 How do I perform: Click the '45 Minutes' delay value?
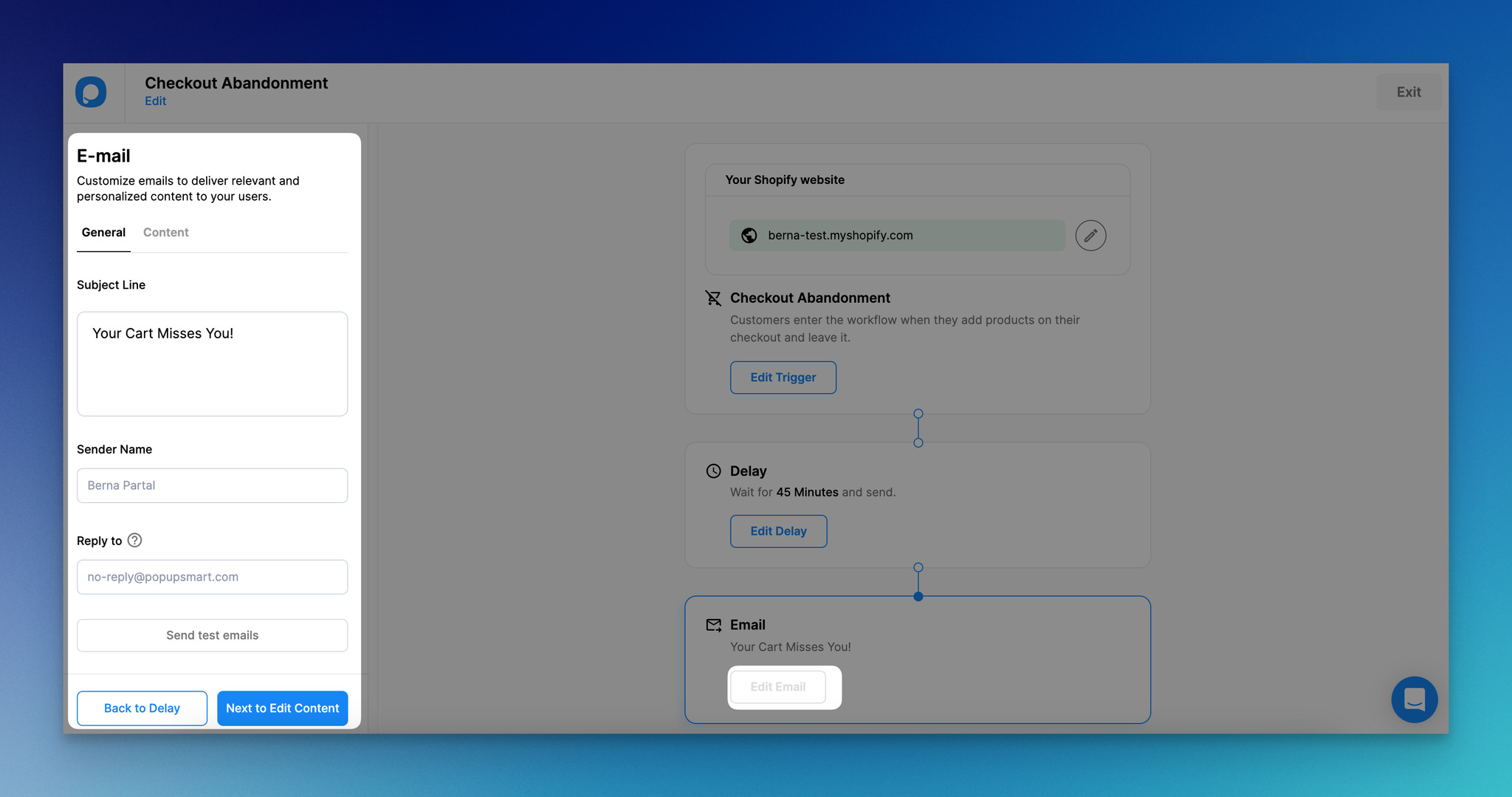click(807, 492)
